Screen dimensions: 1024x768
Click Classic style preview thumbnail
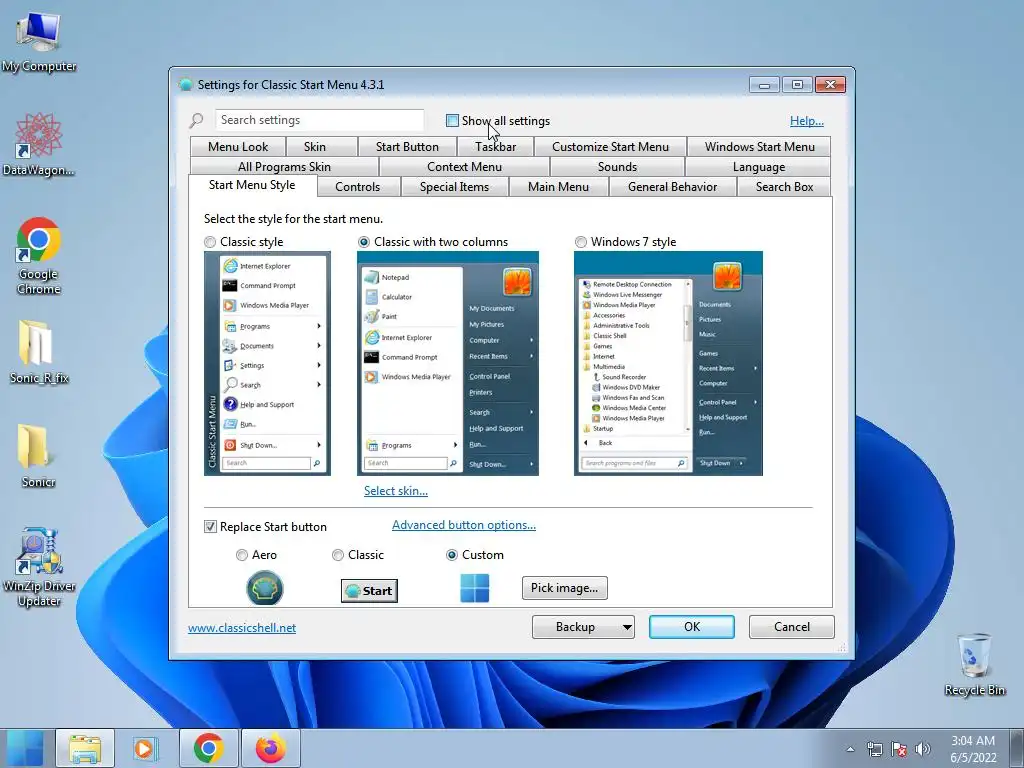point(267,363)
